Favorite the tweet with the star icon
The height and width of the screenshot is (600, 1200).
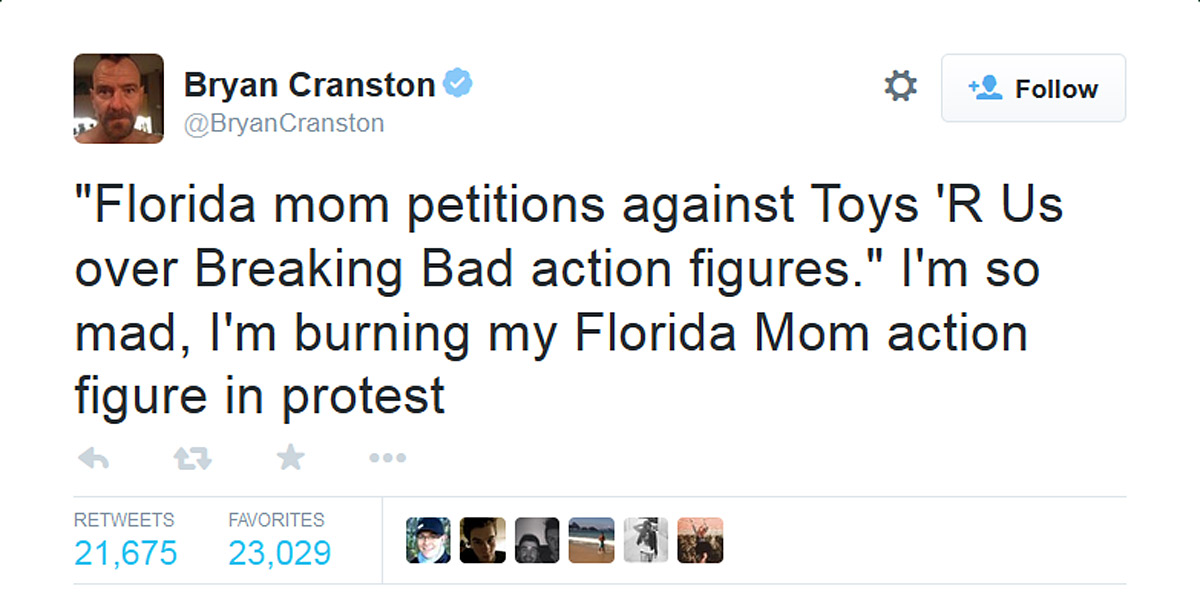(x=290, y=458)
